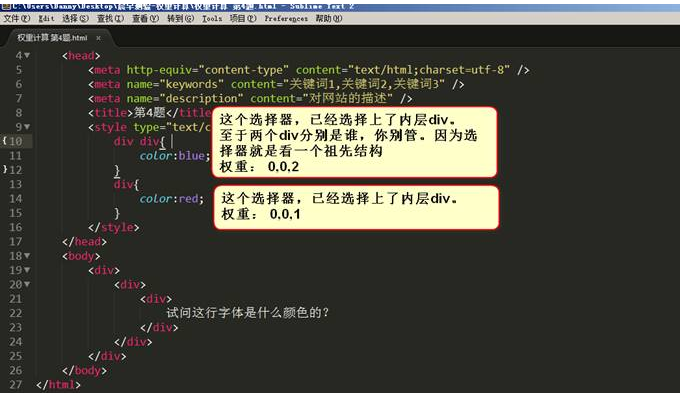Fold the middle div at line 20
This screenshot has width=682, height=394.
point(27,284)
